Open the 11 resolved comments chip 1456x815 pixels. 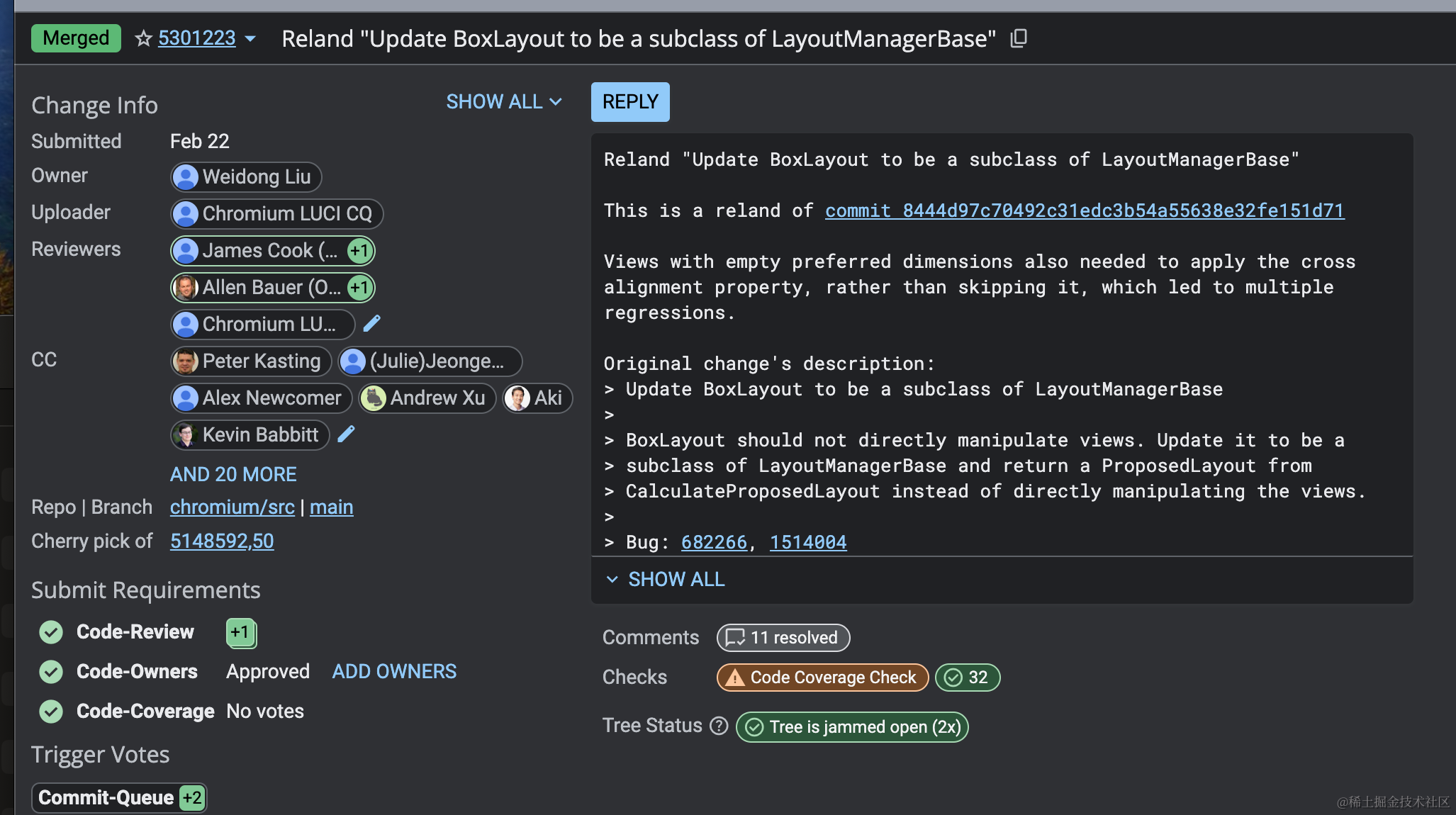click(x=783, y=638)
